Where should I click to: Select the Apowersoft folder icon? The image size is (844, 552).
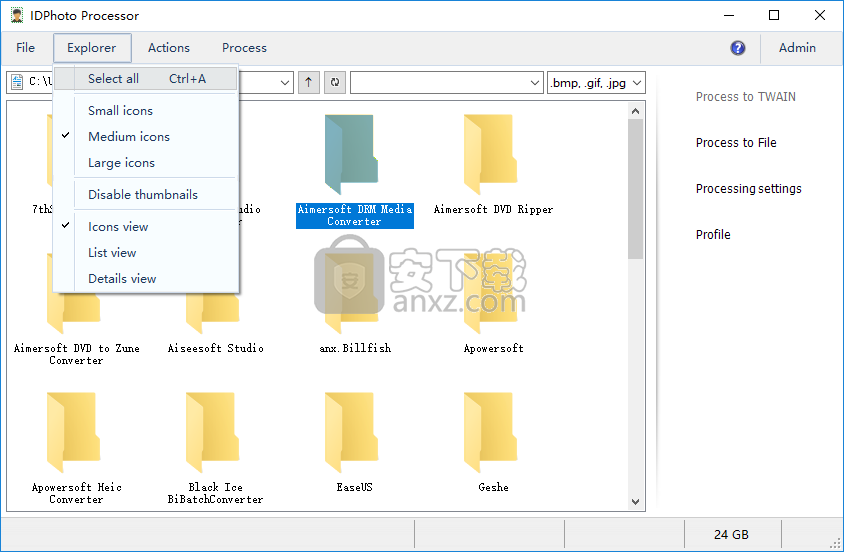click(x=491, y=293)
